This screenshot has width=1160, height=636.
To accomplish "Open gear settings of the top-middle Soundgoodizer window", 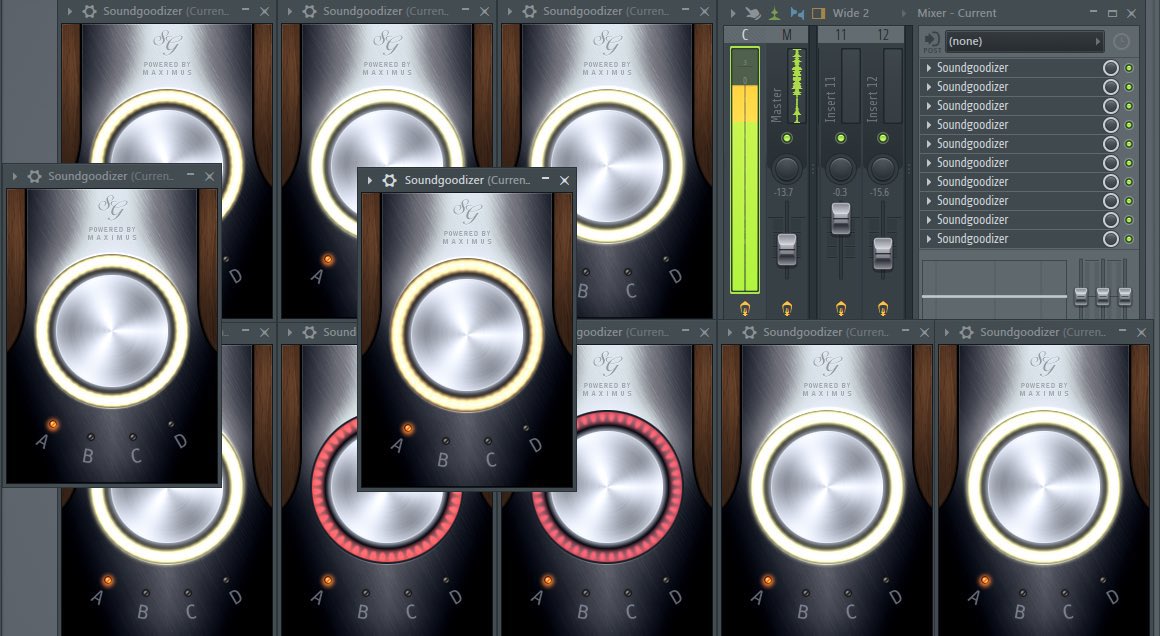I will [309, 11].
